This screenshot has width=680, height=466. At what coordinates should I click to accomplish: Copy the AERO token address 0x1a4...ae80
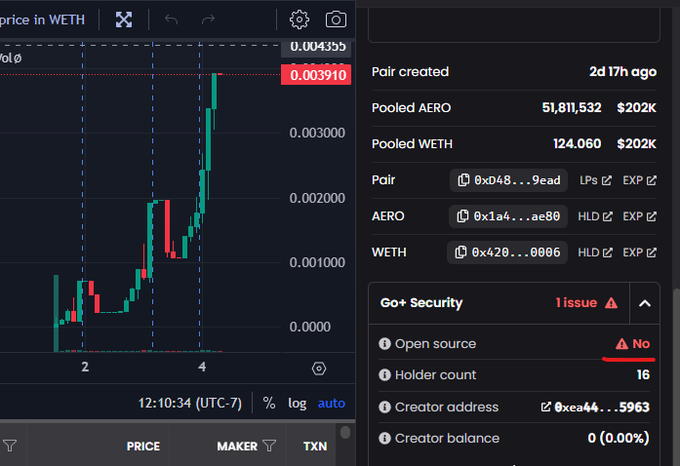tap(509, 216)
